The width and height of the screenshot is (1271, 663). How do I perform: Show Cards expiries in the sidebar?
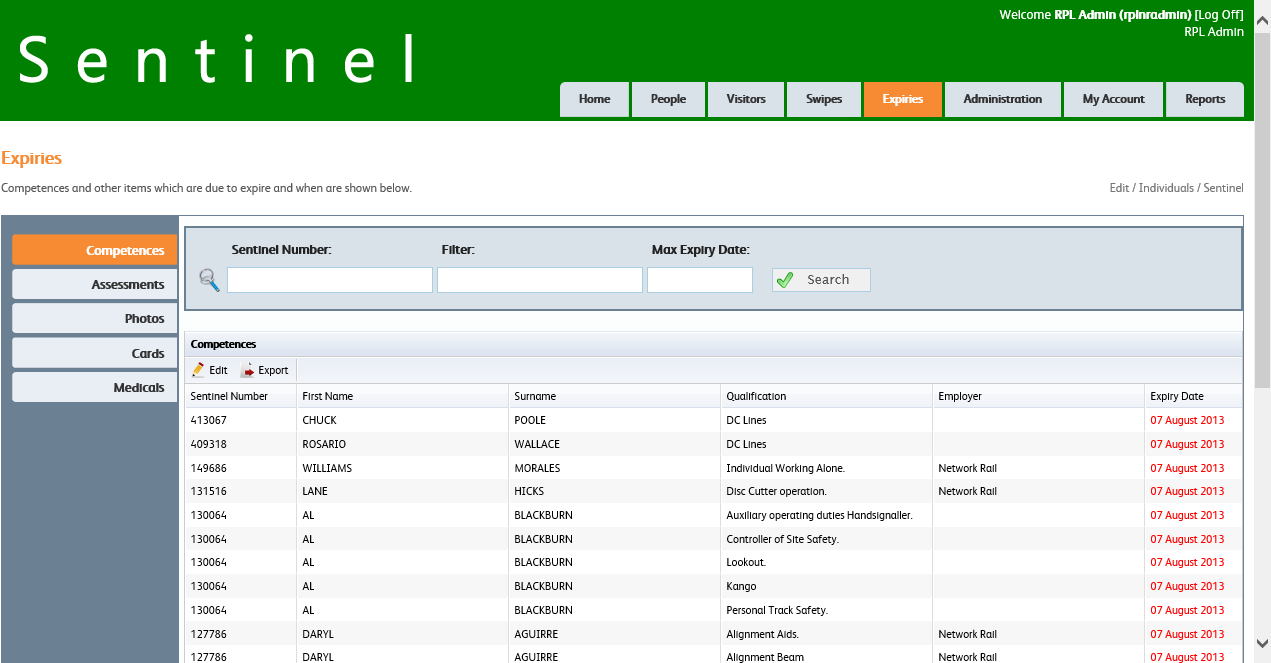(95, 353)
